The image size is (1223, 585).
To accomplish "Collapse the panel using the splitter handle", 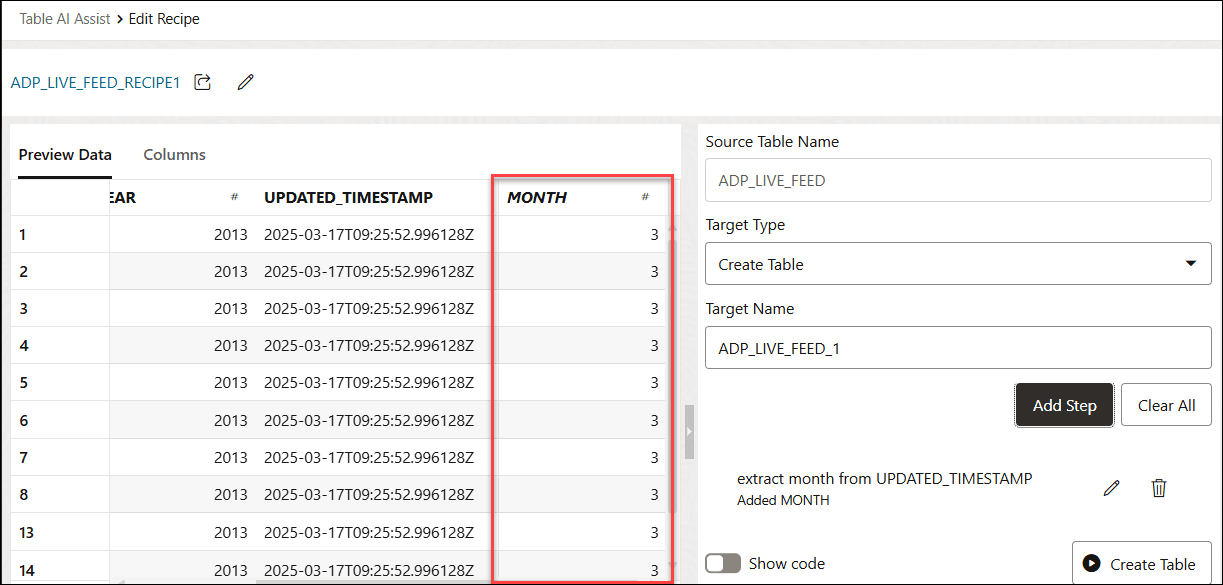I will pos(689,431).
